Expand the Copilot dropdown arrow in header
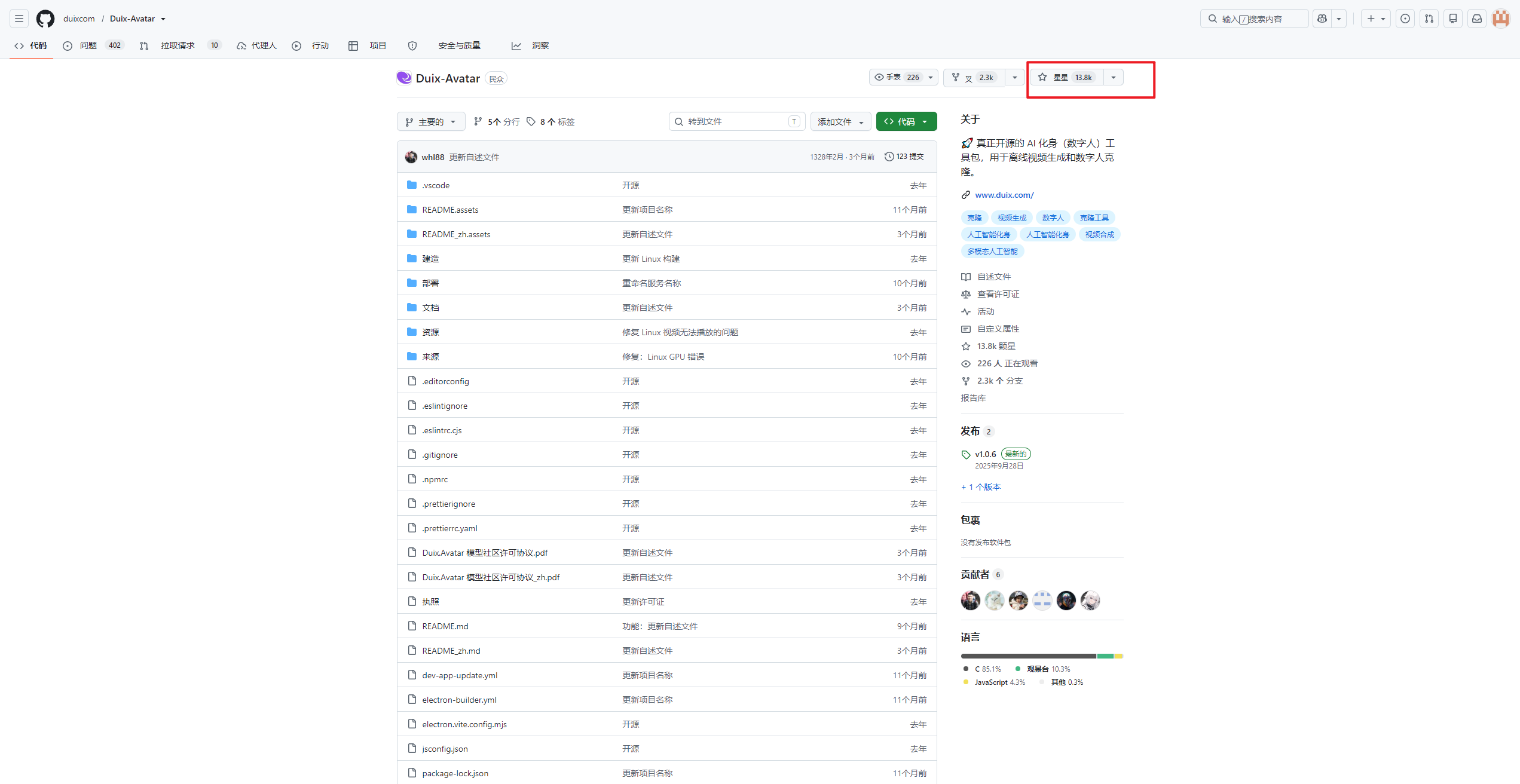Image resolution: width=1520 pixels, height=784 pixels. [x=1339, y=19]
